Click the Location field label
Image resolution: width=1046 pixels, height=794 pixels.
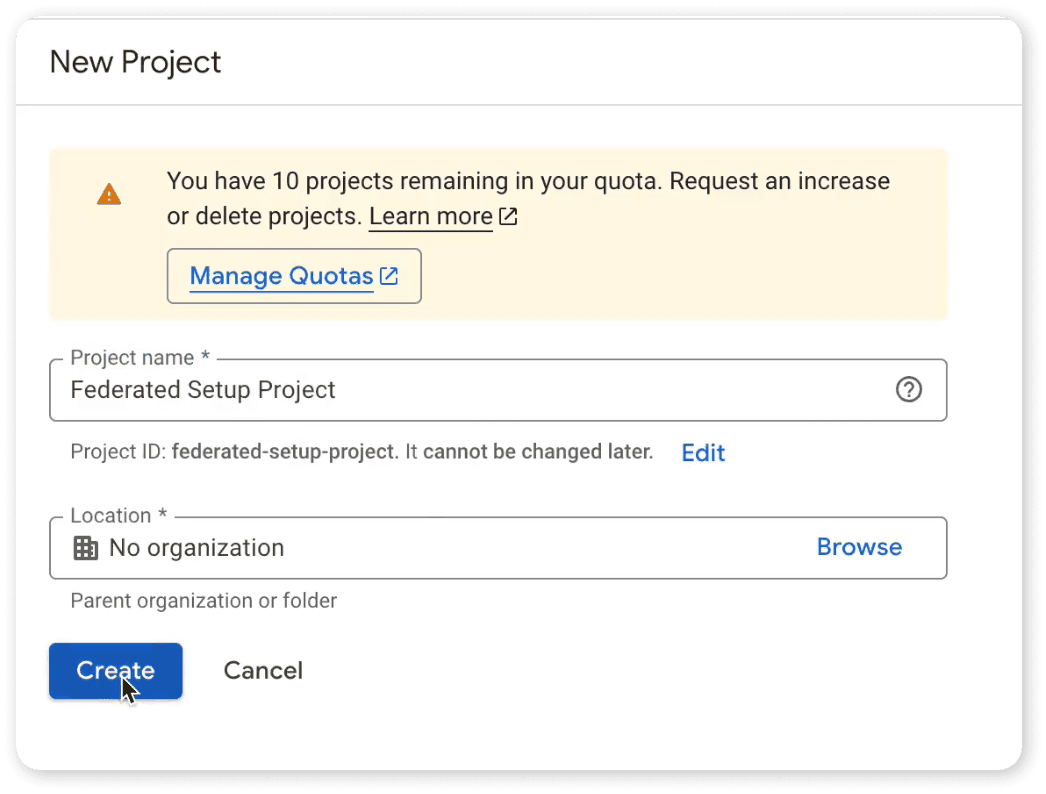click(x=118, y=516)
